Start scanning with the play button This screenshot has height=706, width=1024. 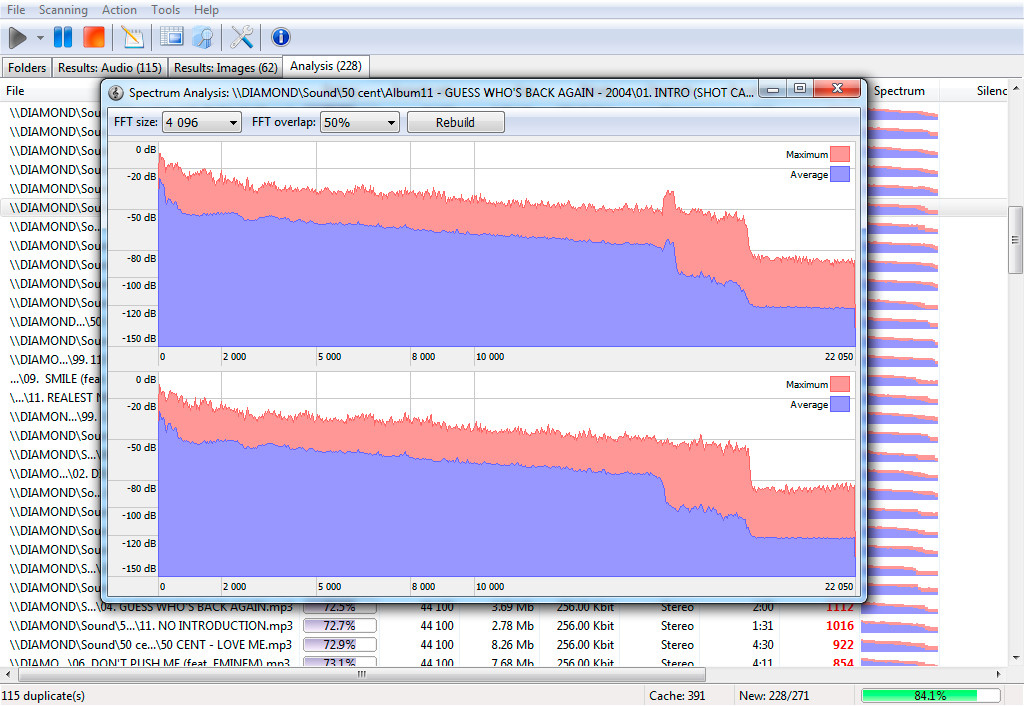click(x=18, y=38)
